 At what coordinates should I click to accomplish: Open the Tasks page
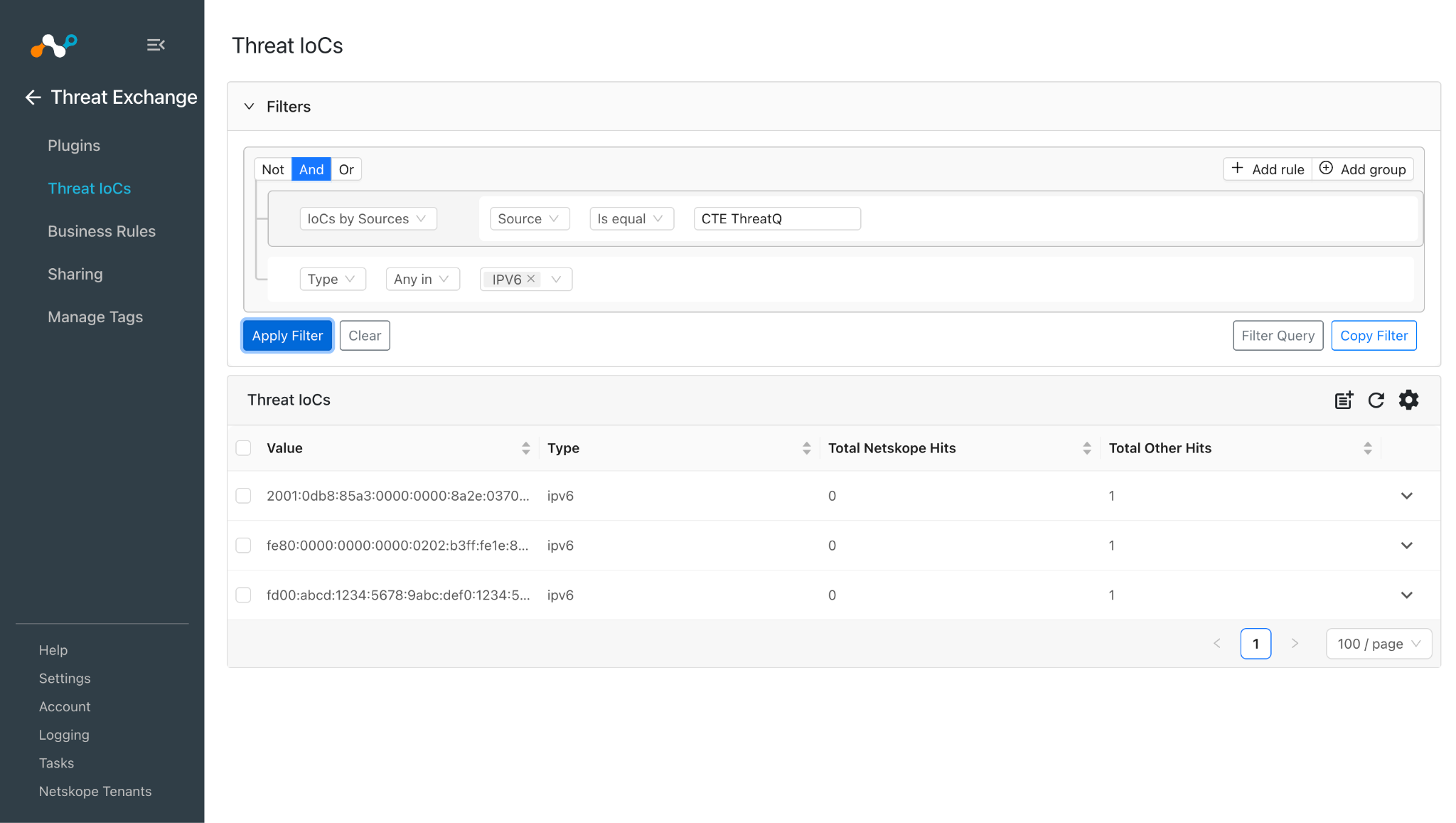click(x=57, y=763)
